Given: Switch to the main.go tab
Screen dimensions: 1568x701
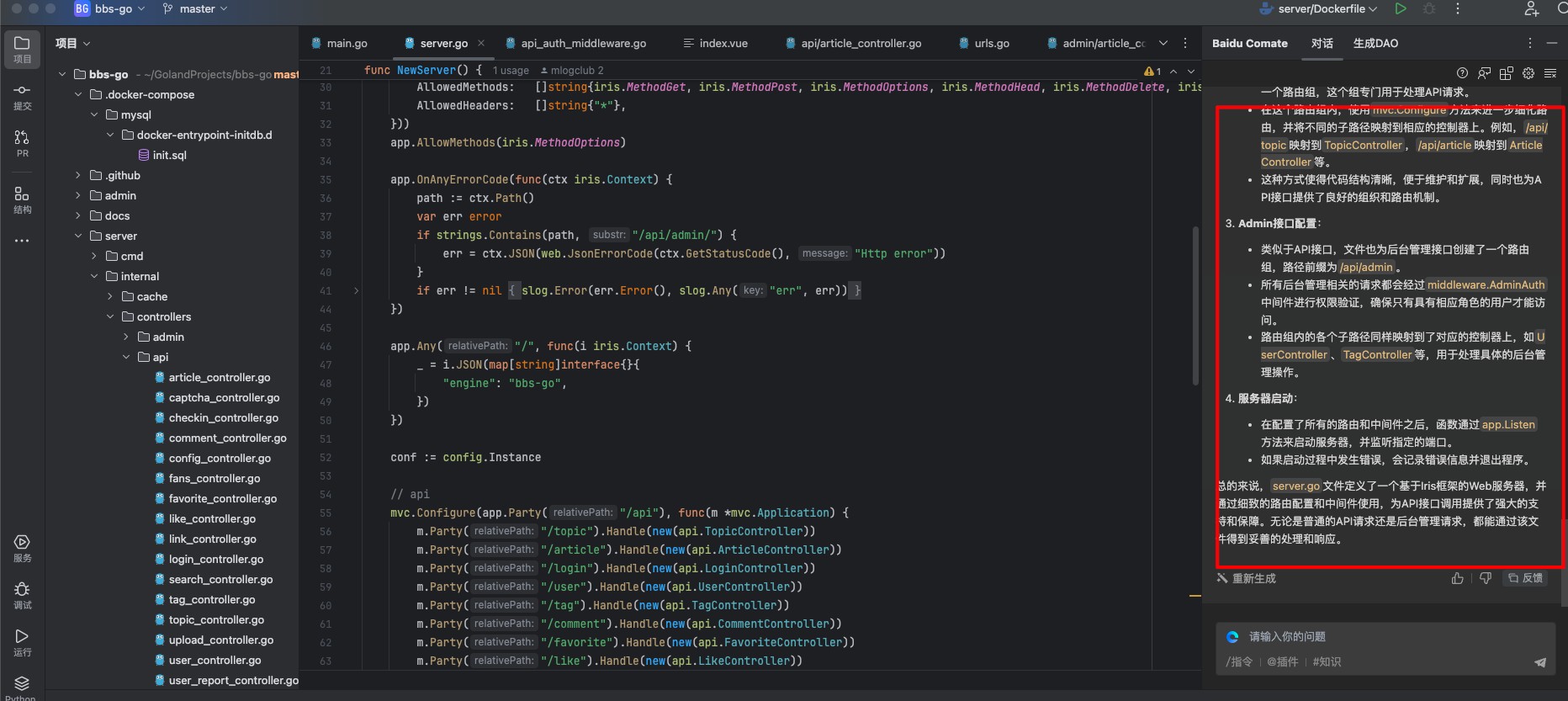Looking at the screenshot, I should pyautogui.click(x=339, y=43).
